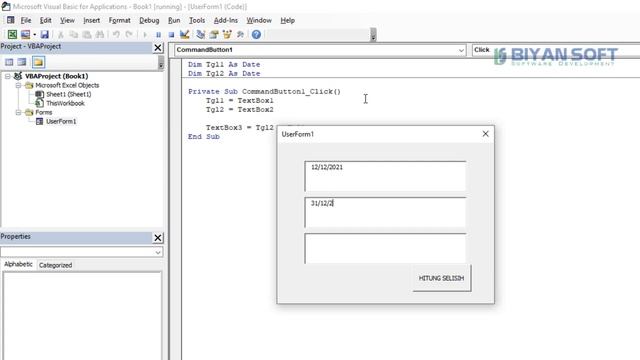Open Toolbox toolbar icon
The width and height of the screenshot is (640, 360).
[240, 35]
